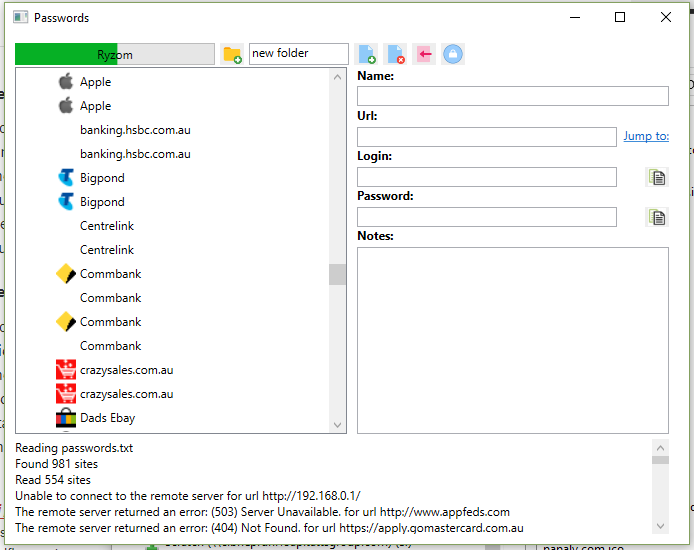The height and width of the screenshot is (550, 694).
Task: Minimize the Passwords window
Action: [575, 17]
